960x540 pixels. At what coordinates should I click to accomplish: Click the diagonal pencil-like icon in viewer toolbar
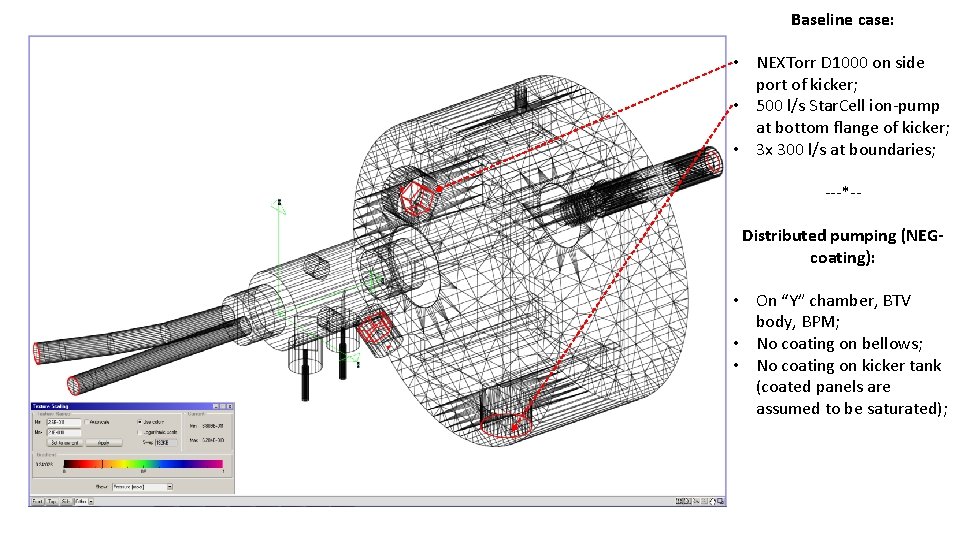(x=696, y=501)
